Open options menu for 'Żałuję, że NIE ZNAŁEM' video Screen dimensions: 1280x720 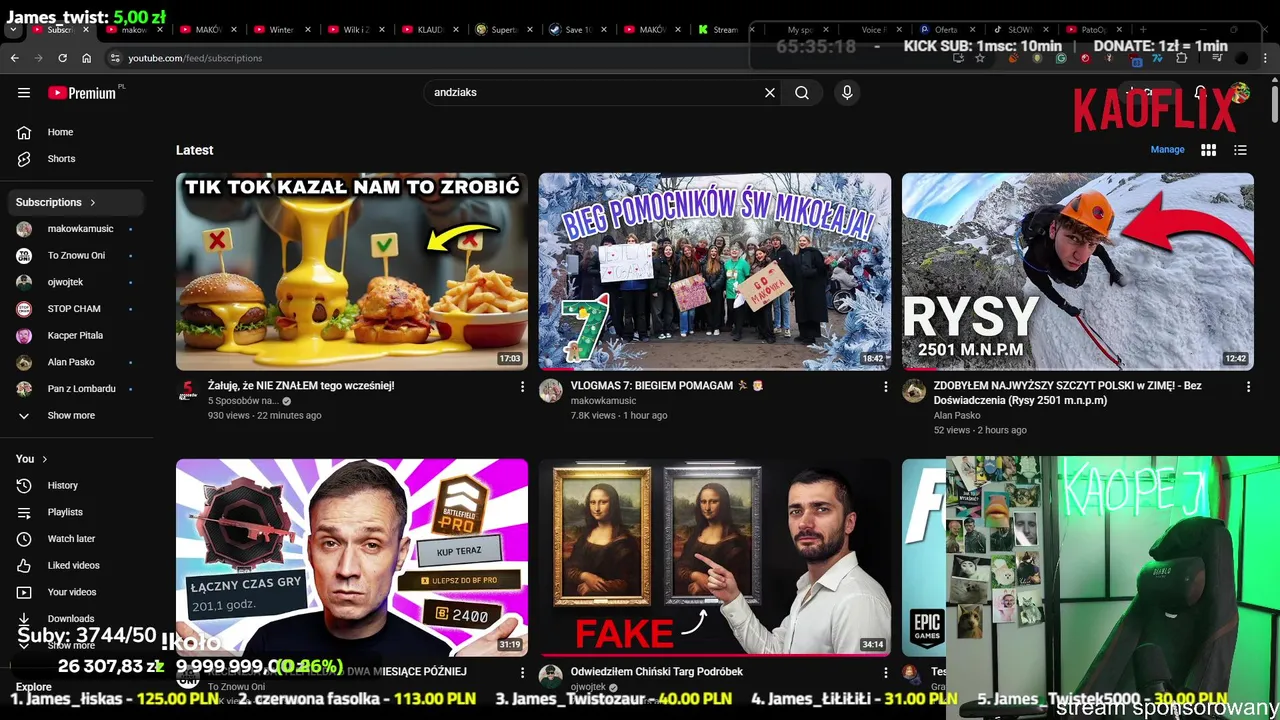coord(522,386)
